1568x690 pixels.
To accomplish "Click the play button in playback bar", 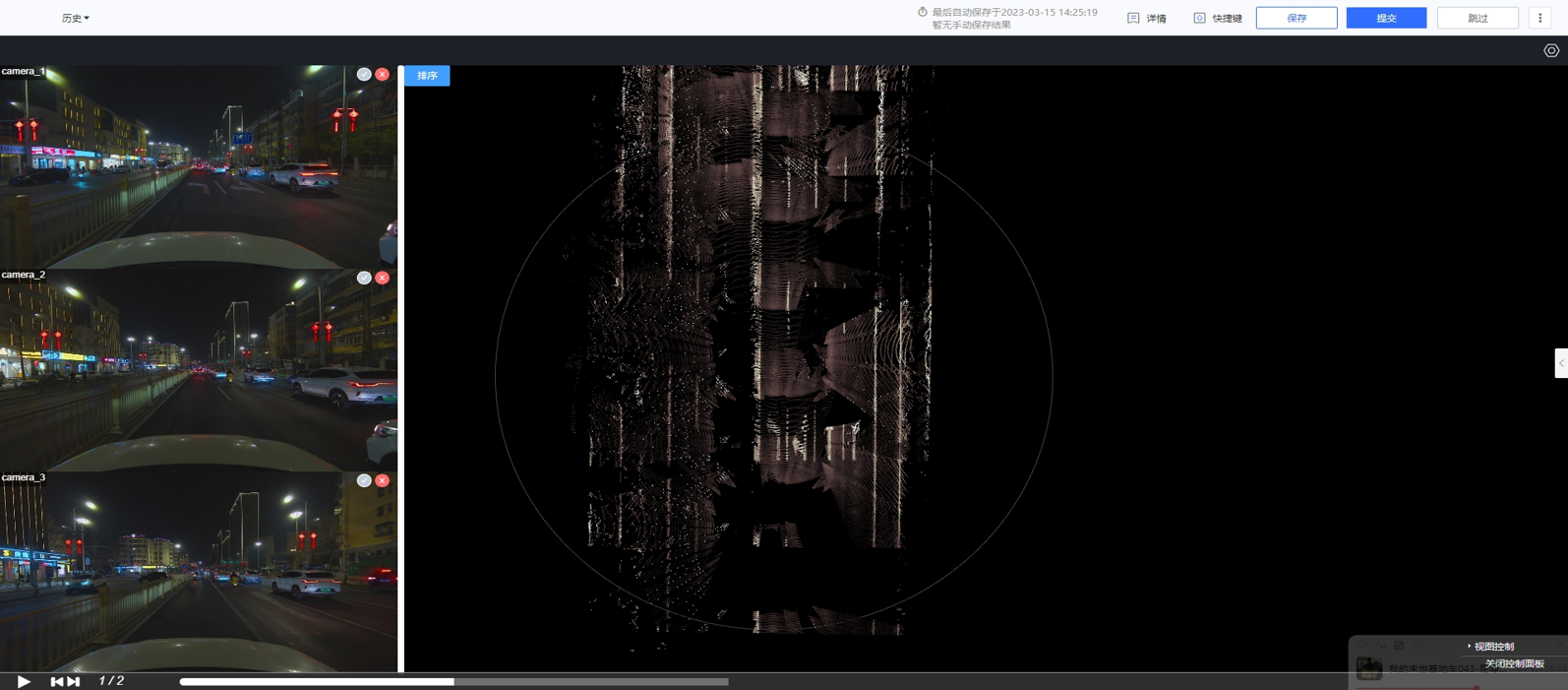I will tap(24, 681).
